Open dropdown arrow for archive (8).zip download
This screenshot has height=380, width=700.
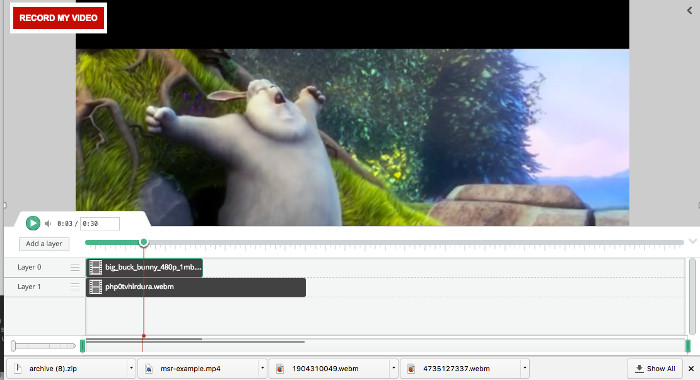(x=131, y=368)
